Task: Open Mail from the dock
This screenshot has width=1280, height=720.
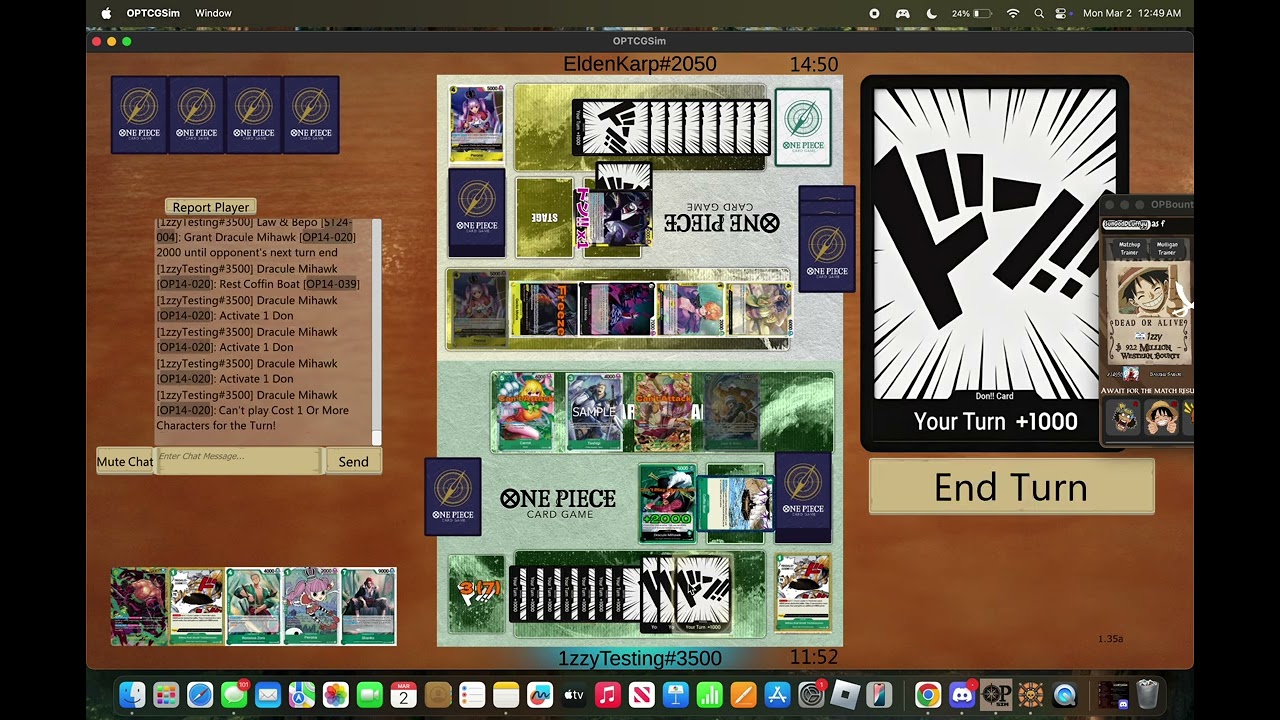Action: [x=268, y=694]
